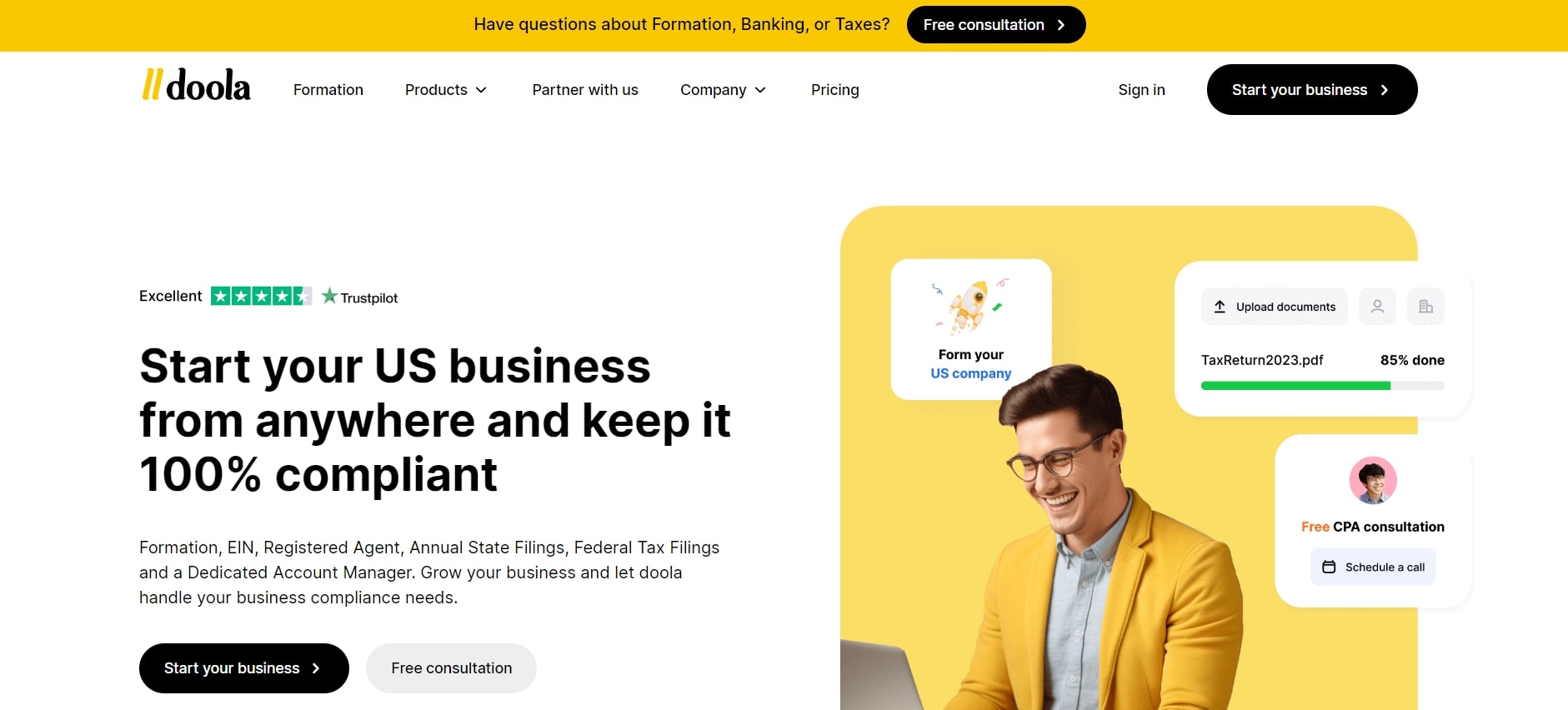
Task: Click the calendar icon in Schedule a call
Action: [x=1329, y=567]
